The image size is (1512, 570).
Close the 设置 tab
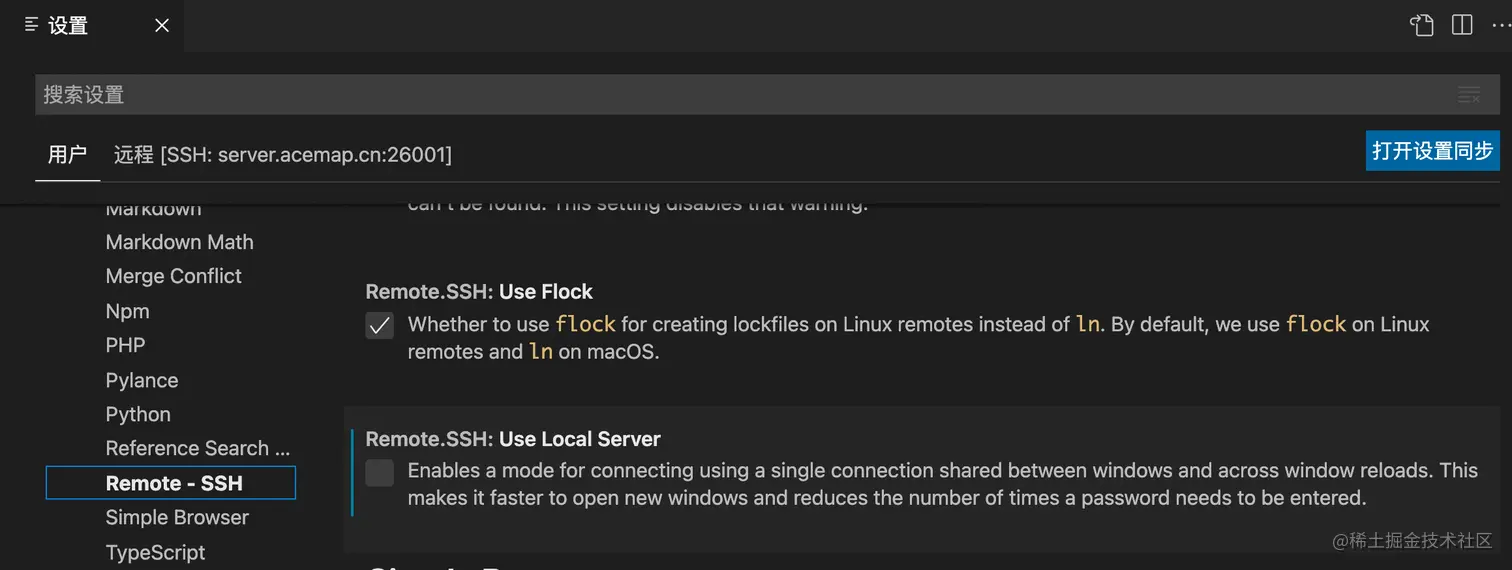pyautogui.click(x=161, y=26)
